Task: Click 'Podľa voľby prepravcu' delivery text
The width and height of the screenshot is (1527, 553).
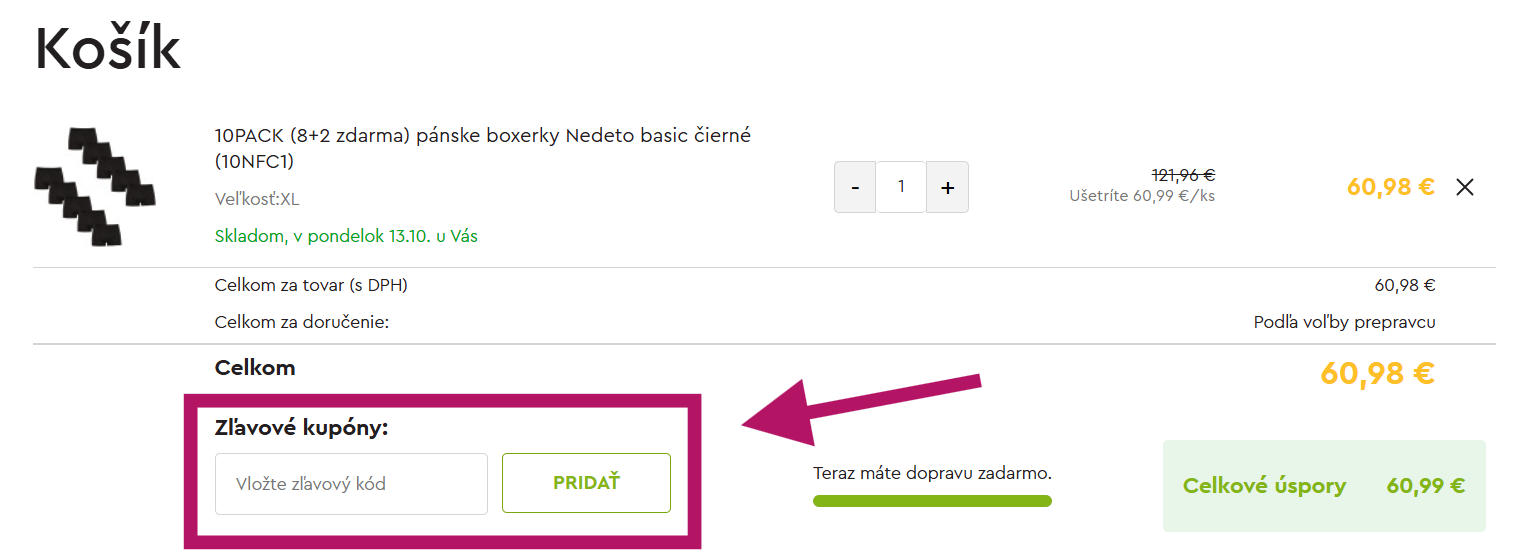Action: click(x=1344, y=322)
